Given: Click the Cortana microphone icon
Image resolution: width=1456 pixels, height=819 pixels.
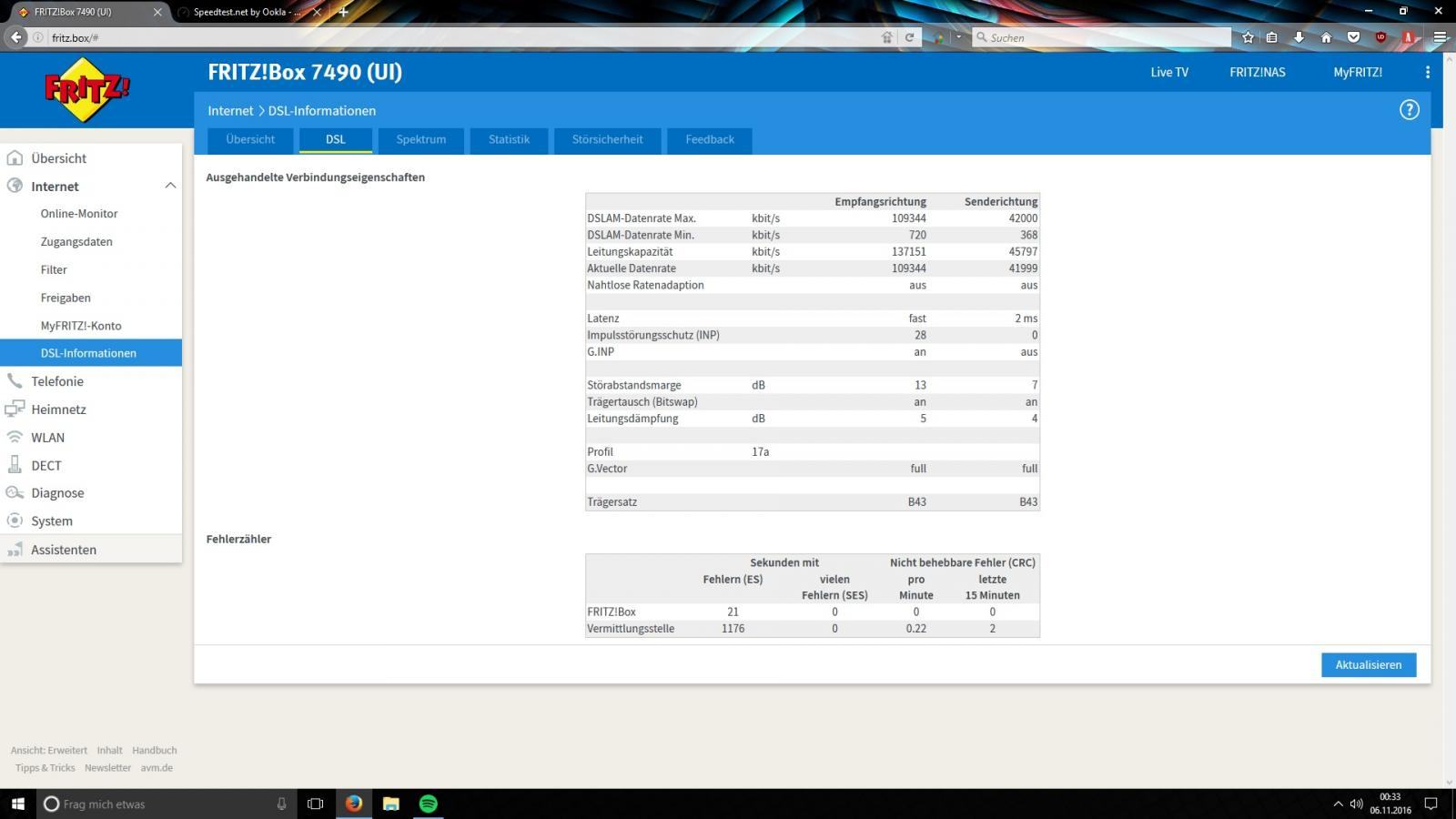Looking at the screenshot, I should pyautogui.click(x=281, y=804).
